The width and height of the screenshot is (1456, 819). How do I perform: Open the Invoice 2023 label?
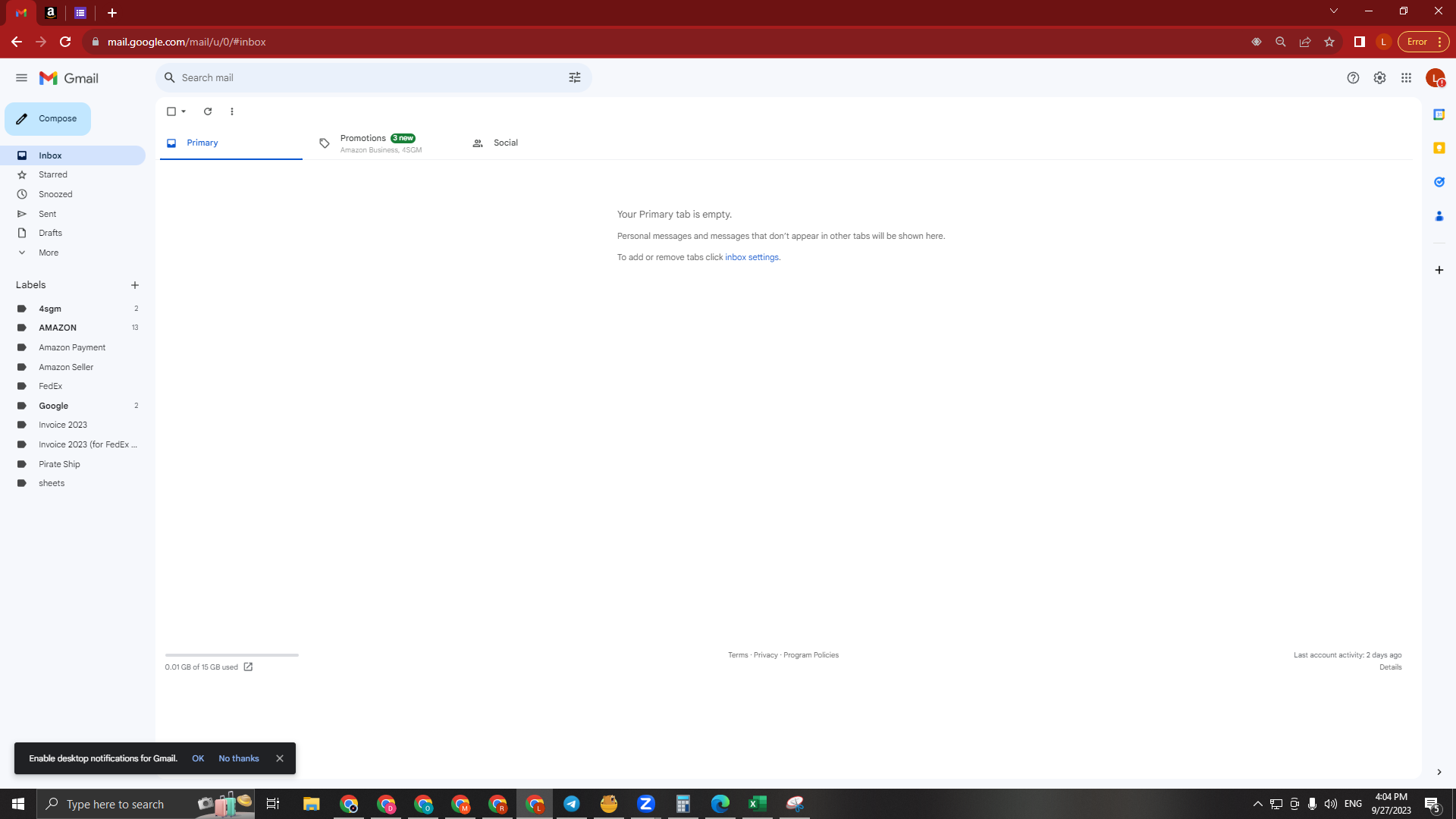pos(73,425)
